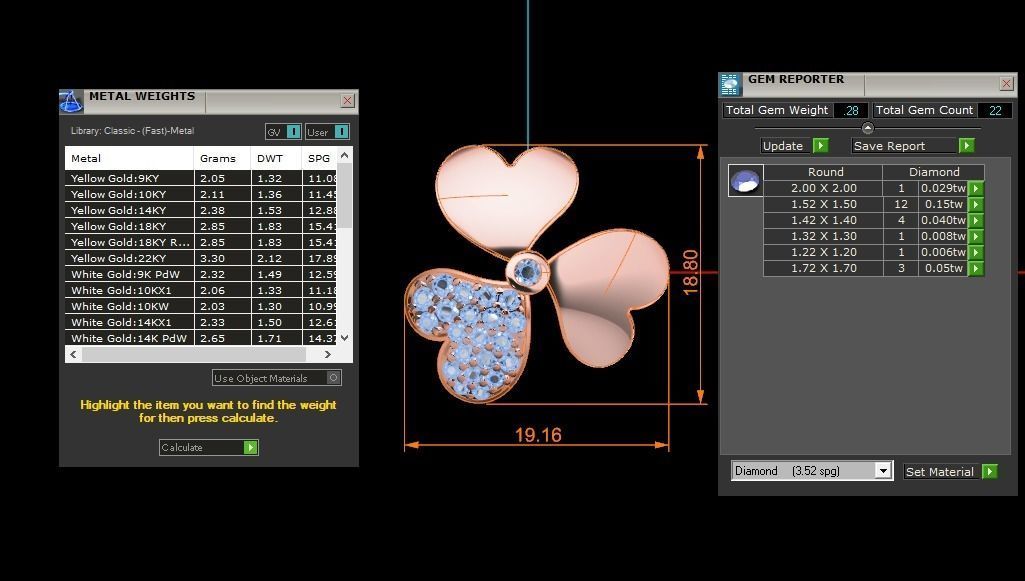Click the 1.52 X 1.50 gem size cell
The image size is (1025, 581).
(x=823, y=204)
